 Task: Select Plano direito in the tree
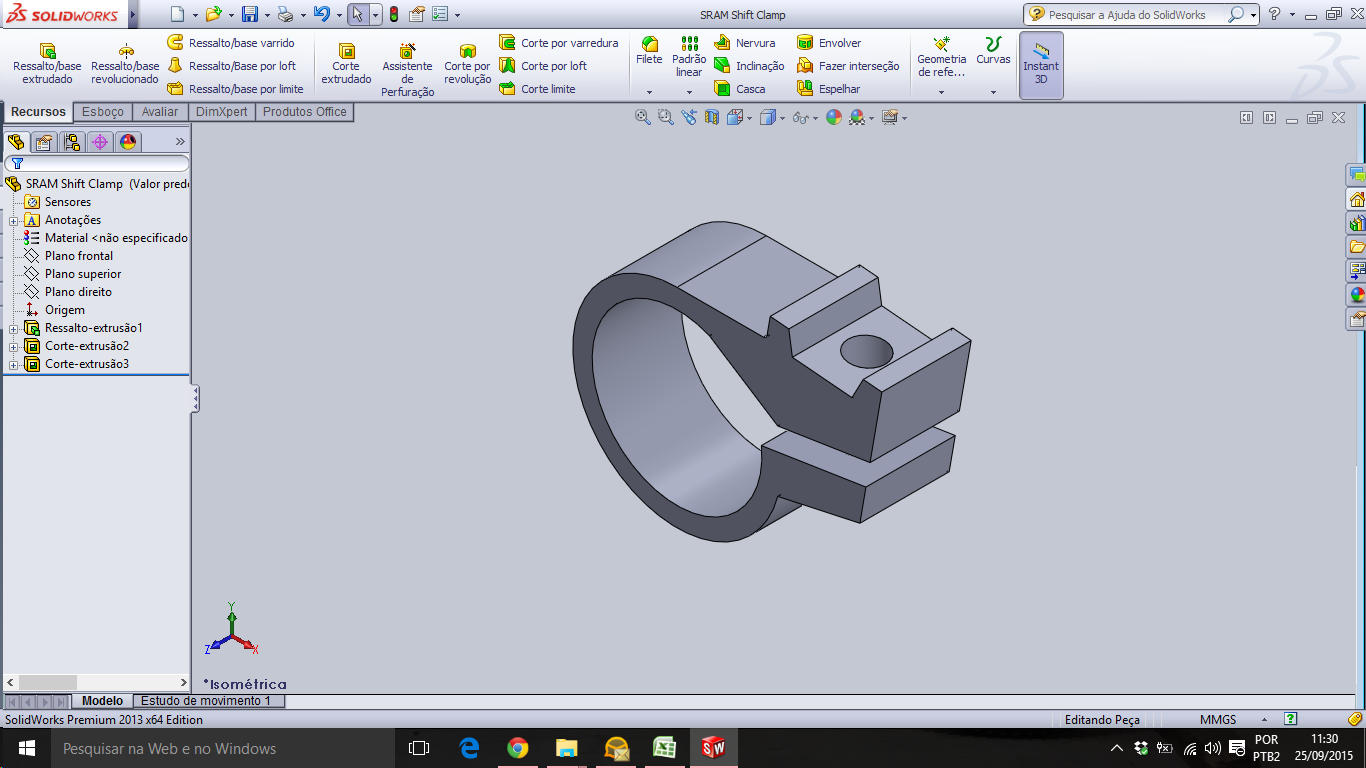point(78,292)
